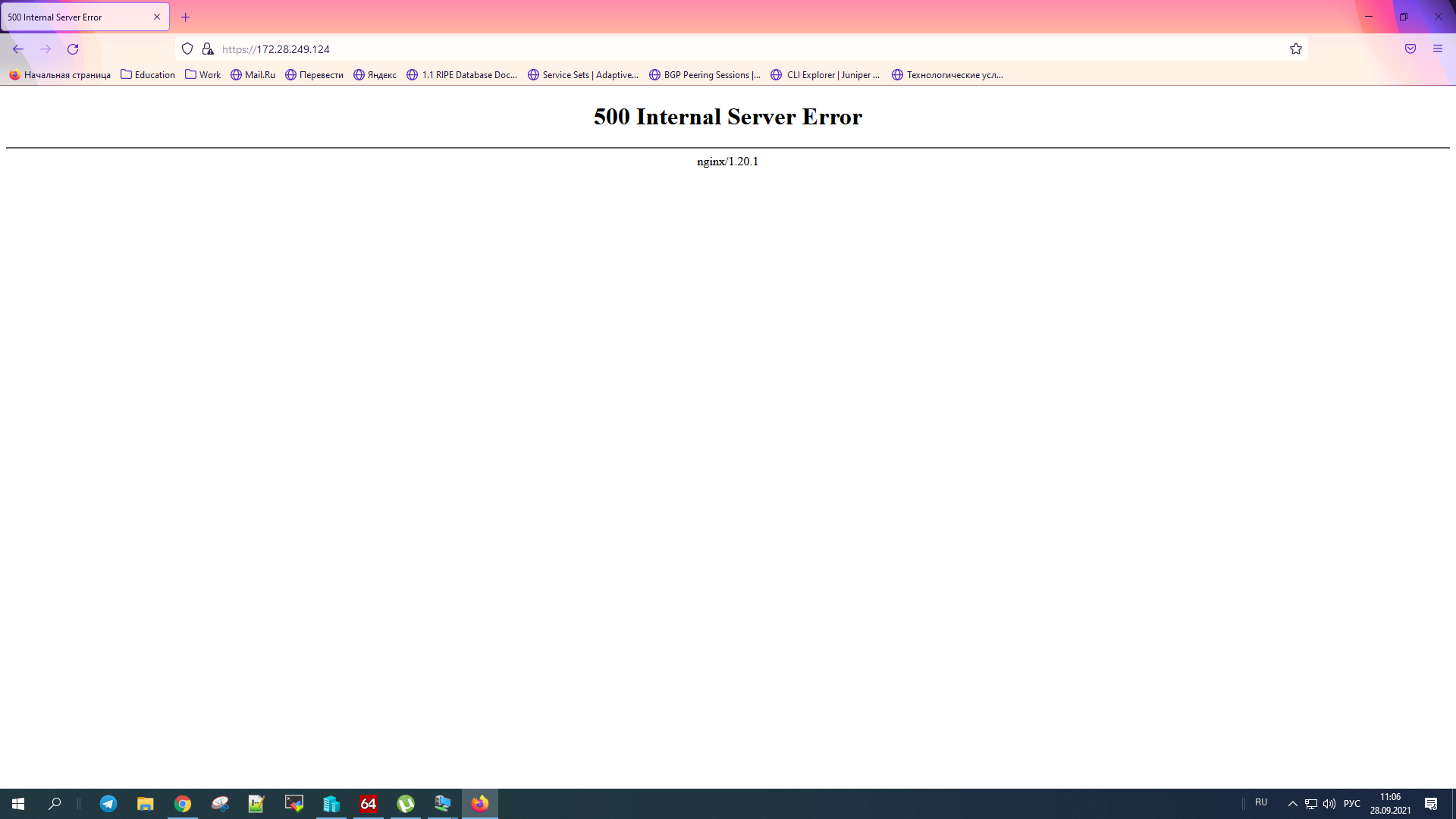Click RU language indicator in tray
The width and height of the screenshot is (1456, 819).
point(1261,802)
